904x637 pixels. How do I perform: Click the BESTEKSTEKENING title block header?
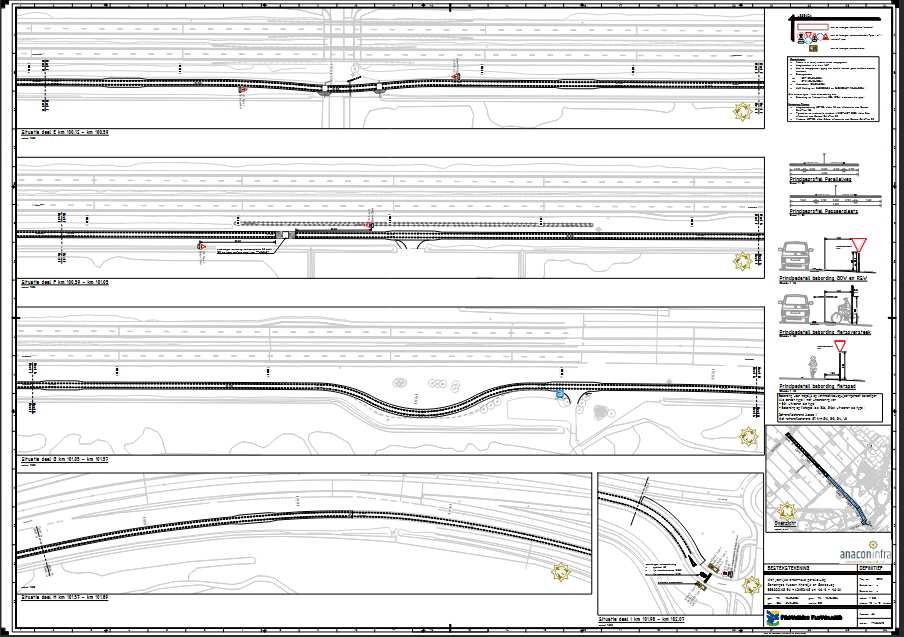pyautogui.click(x=789, y=566)
